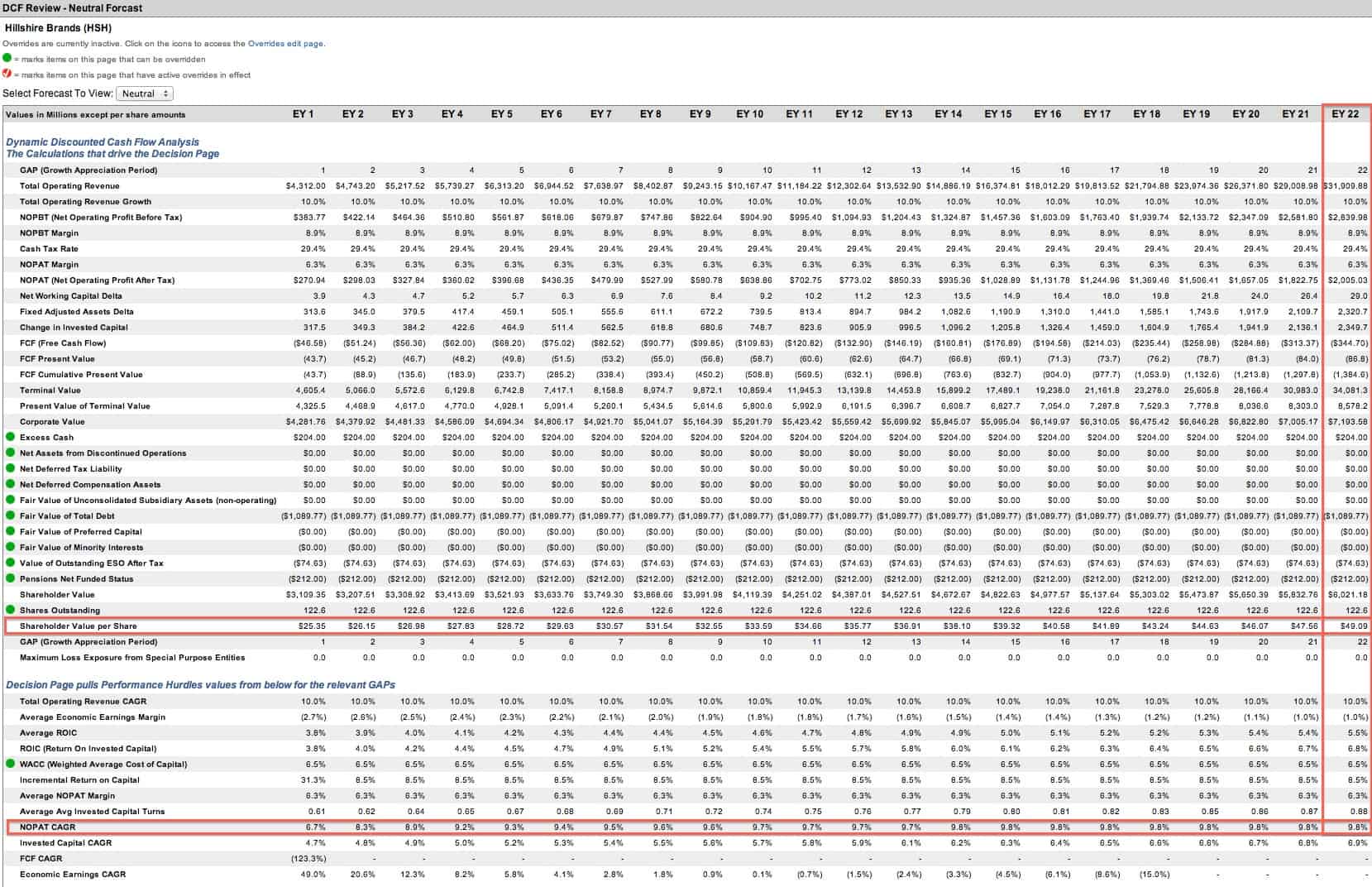Select the Incremental Return on Capital row label
This screenshot has width=1372, height=887.
[x=79, y=780]
